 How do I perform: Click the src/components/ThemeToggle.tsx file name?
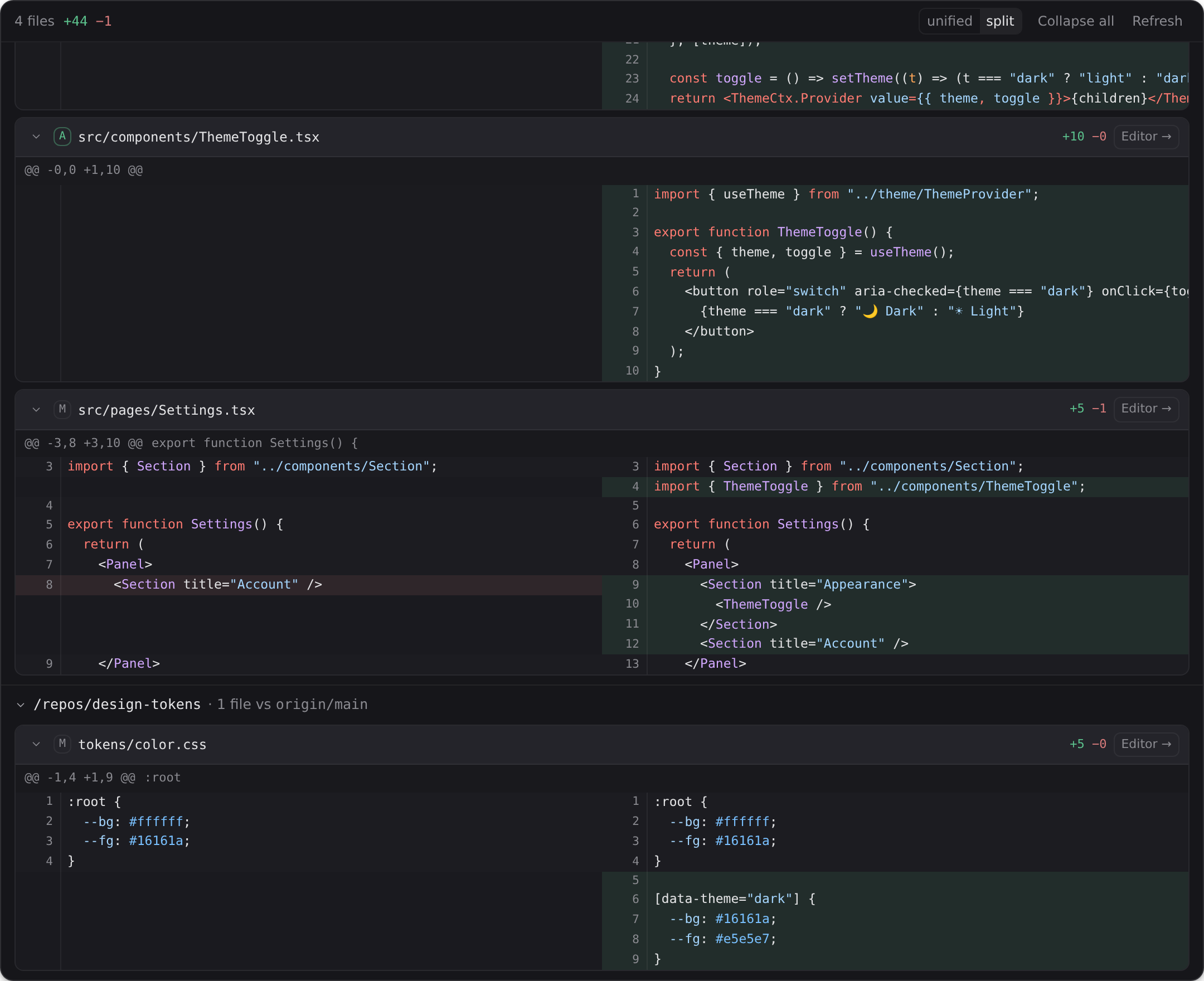[x=199, y=137]
